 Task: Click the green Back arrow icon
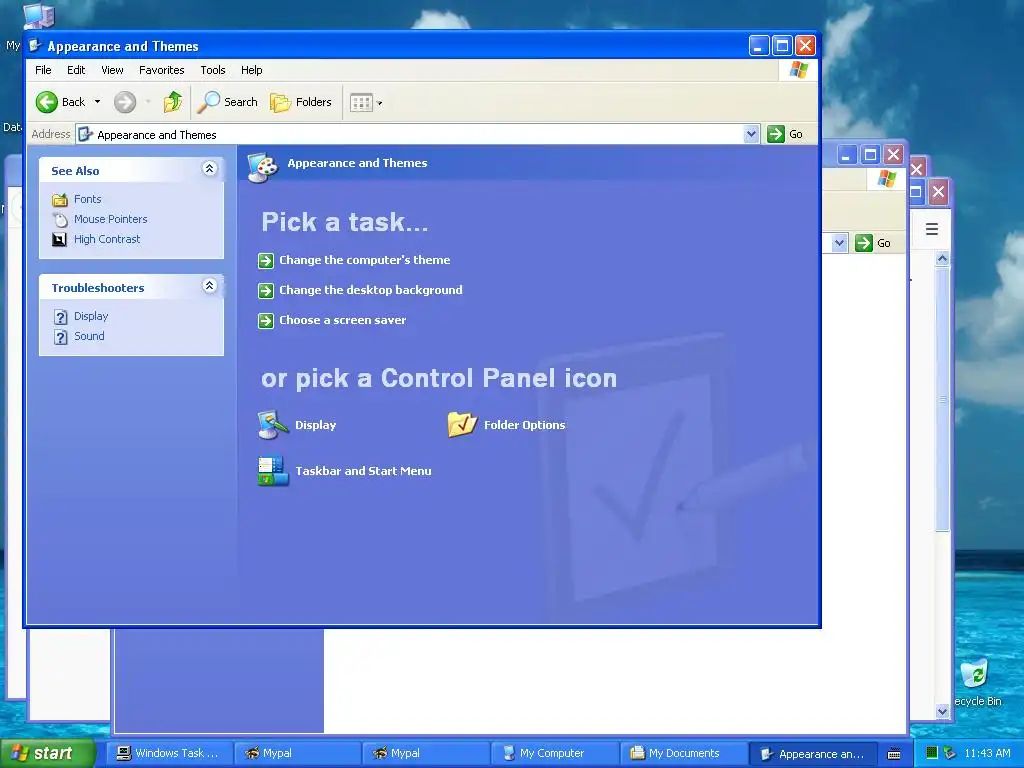click(x=47, y=102)
